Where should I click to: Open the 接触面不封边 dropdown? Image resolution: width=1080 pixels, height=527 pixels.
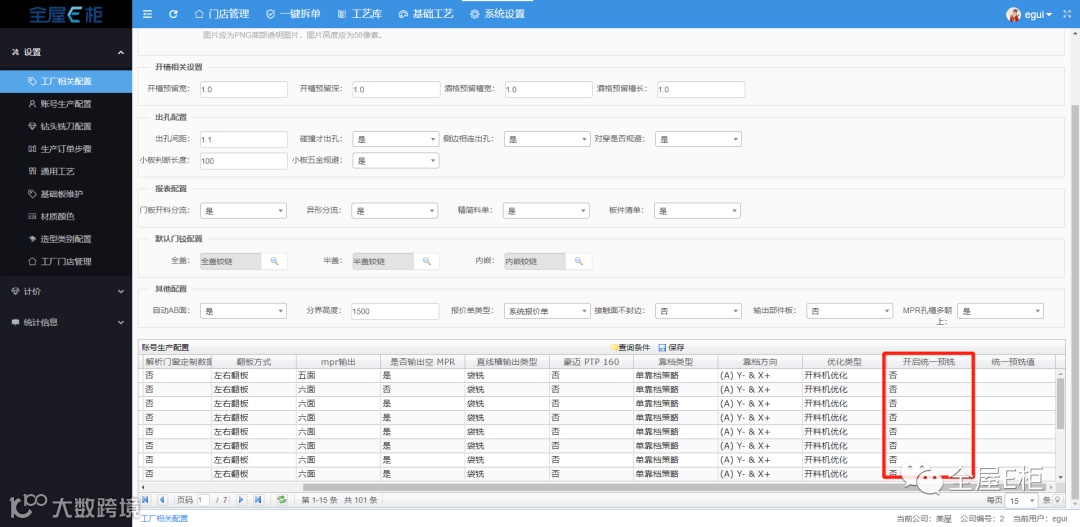coord(698,311)
